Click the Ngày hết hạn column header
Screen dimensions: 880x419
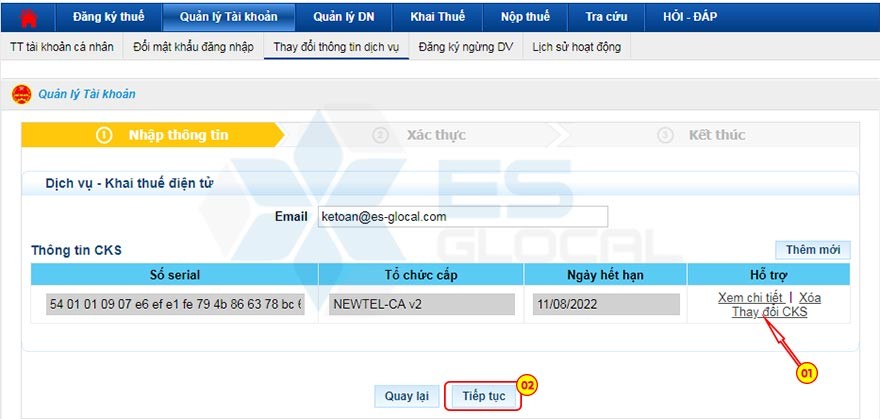(606, 275)
